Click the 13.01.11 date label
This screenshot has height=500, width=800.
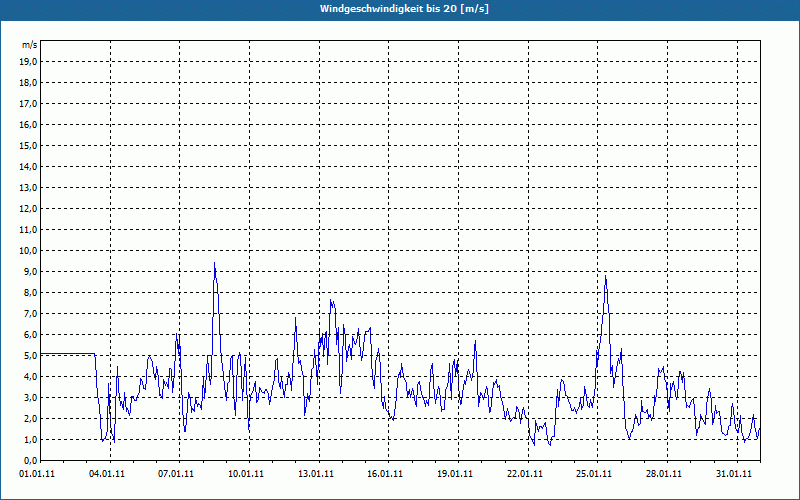[316, 473]
